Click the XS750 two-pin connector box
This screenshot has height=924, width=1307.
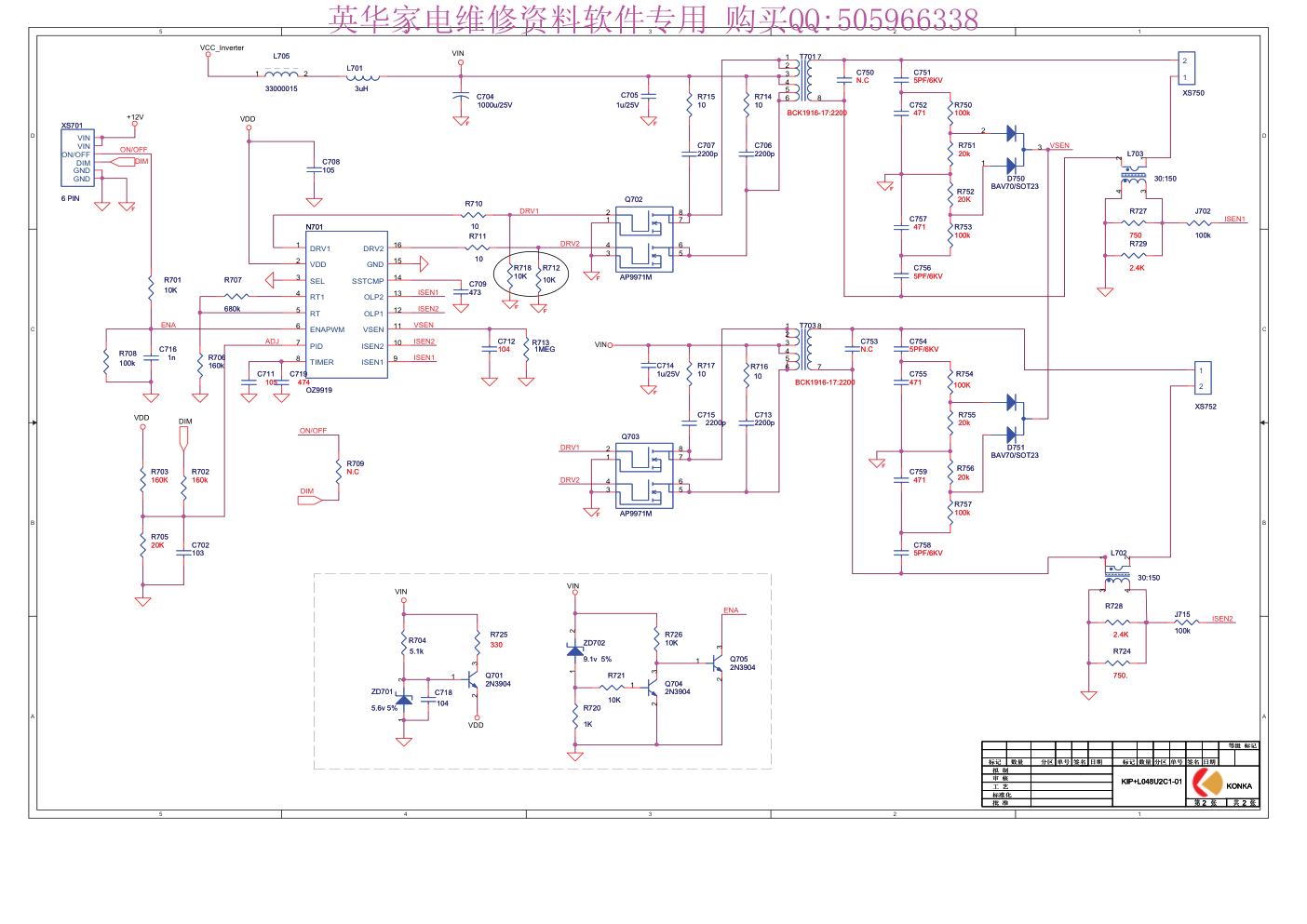tap(1186, 69)
